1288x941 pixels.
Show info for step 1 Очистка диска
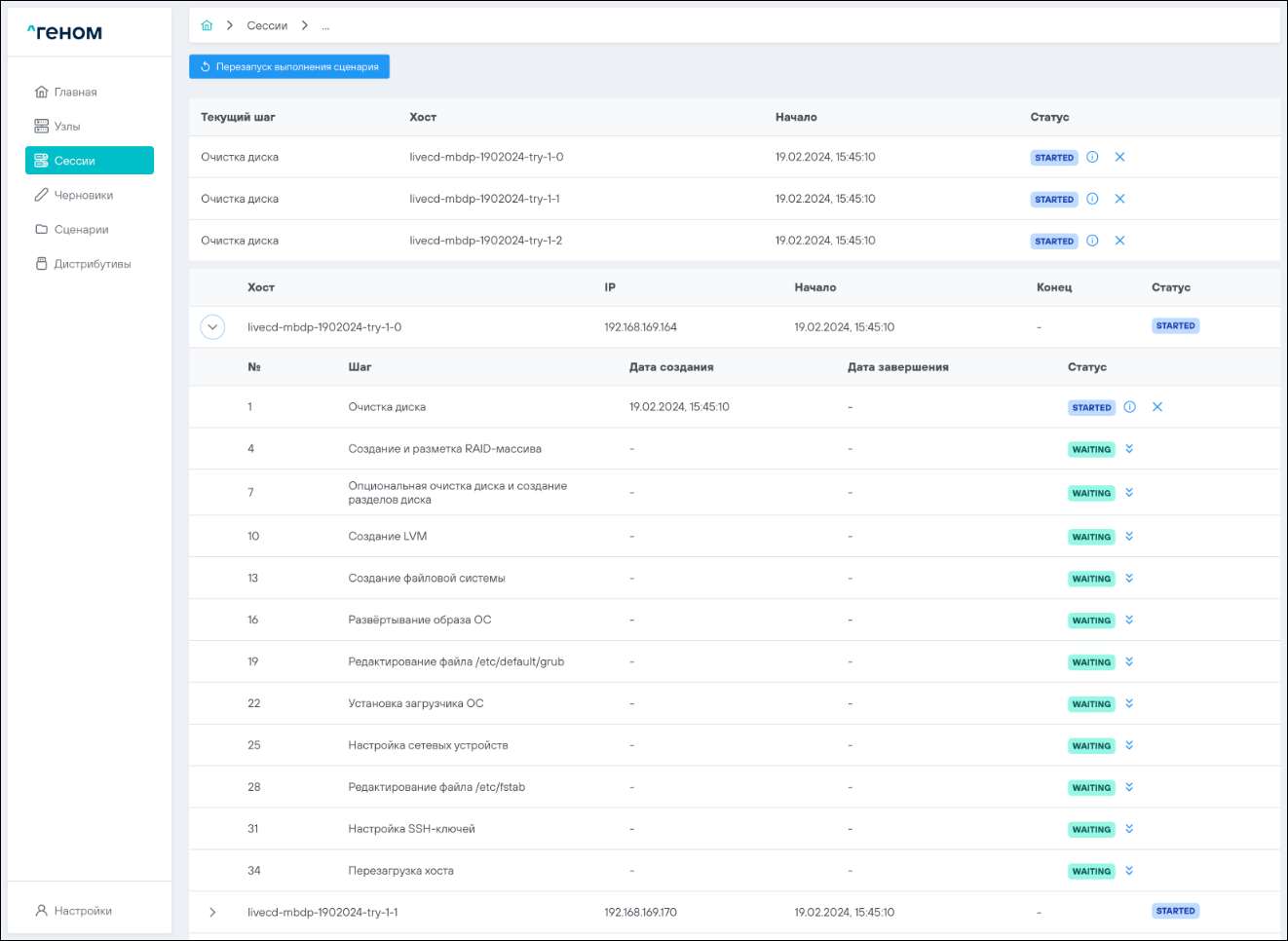pyautogui.click(x=1129, y=407)
